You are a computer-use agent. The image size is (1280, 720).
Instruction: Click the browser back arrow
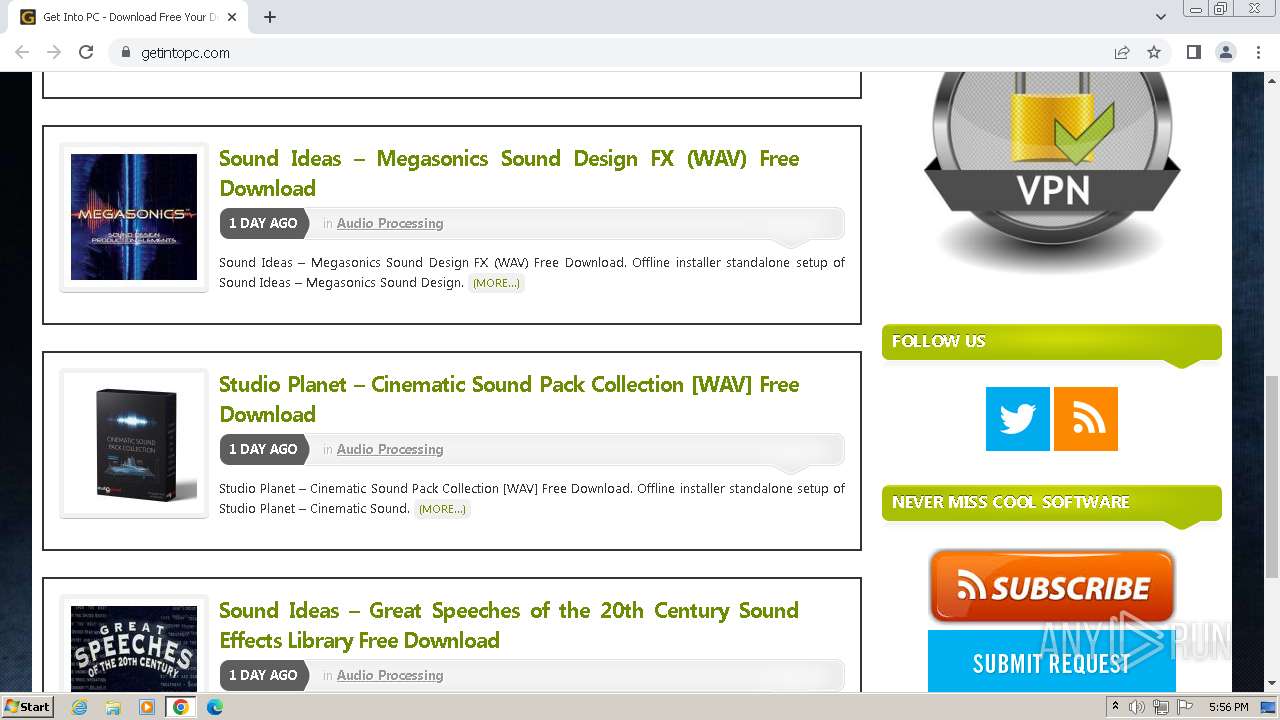click(x=22, y=52)
